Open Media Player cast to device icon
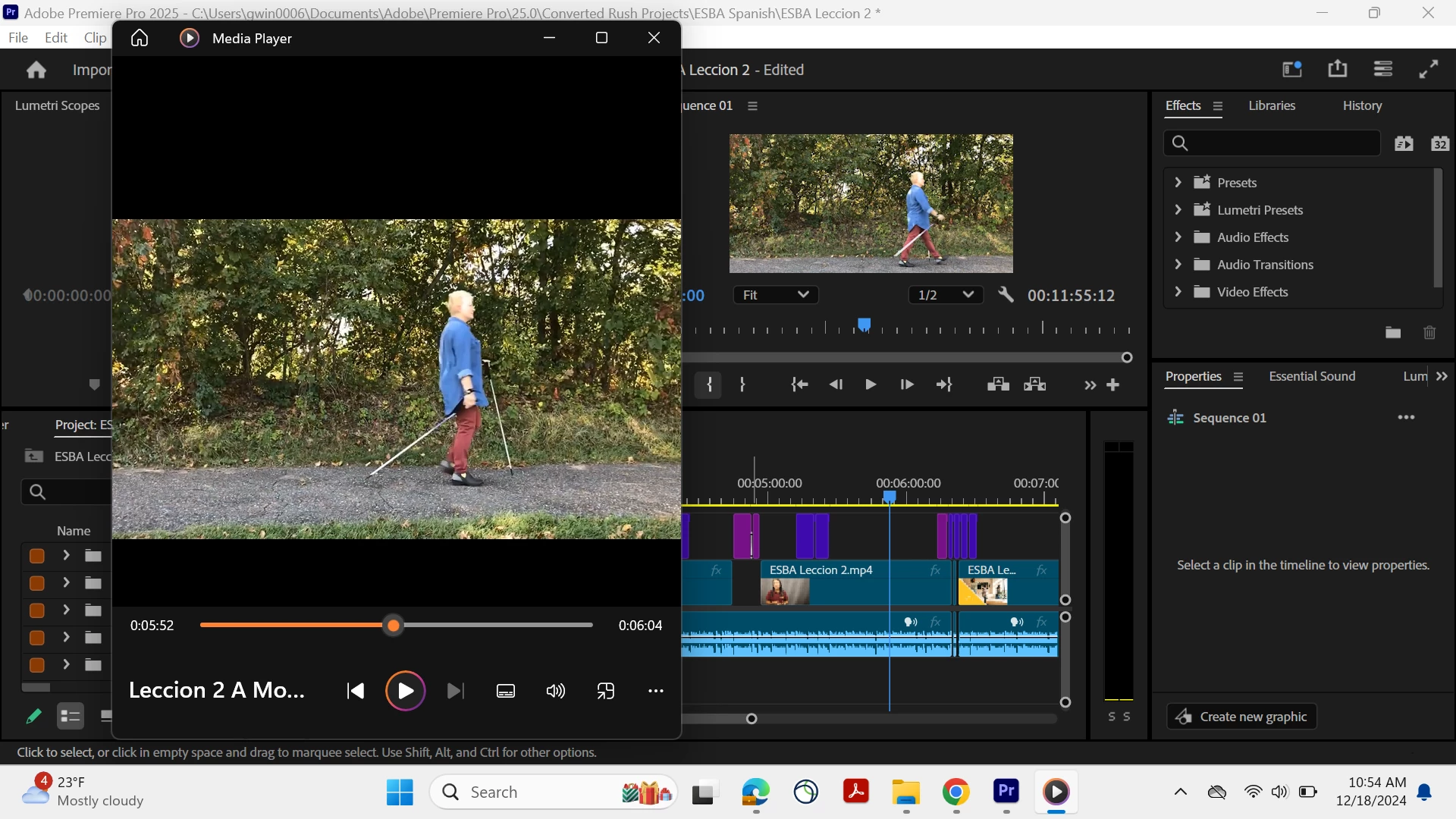Image resolution: width=1456 pixels, height=819 pixels. 605,691
